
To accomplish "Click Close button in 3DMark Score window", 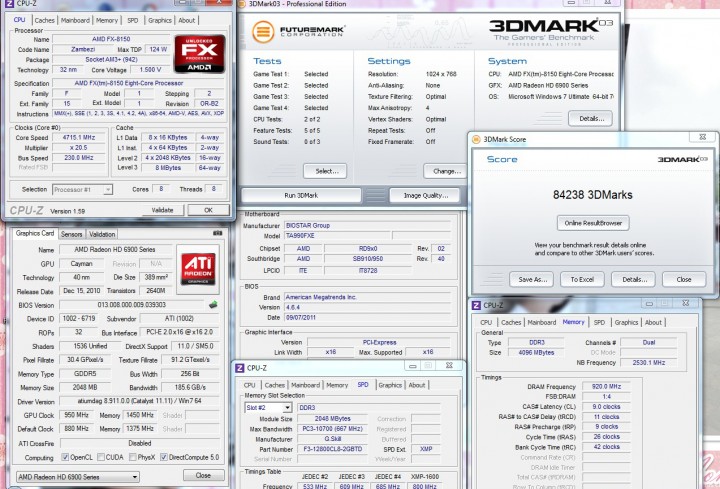I will point(684,279).
